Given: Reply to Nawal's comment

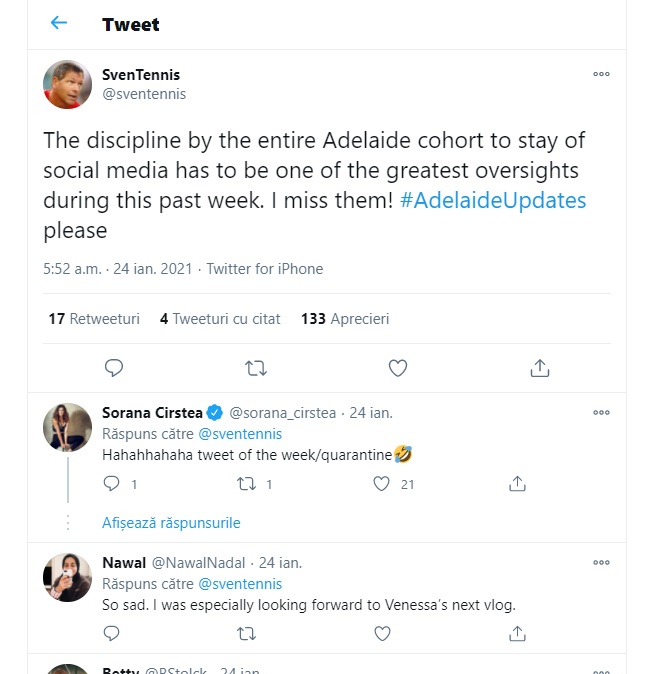Looking at the screenshot, I should (112, 634).
